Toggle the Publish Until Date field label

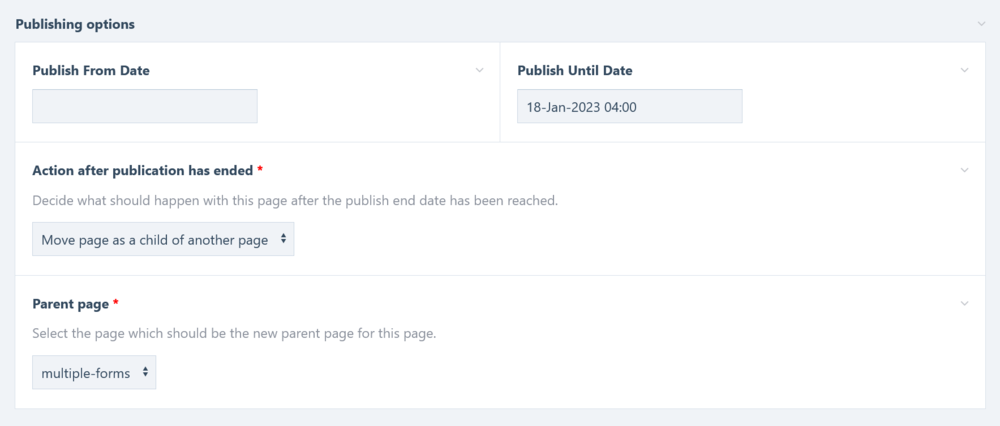574,71
